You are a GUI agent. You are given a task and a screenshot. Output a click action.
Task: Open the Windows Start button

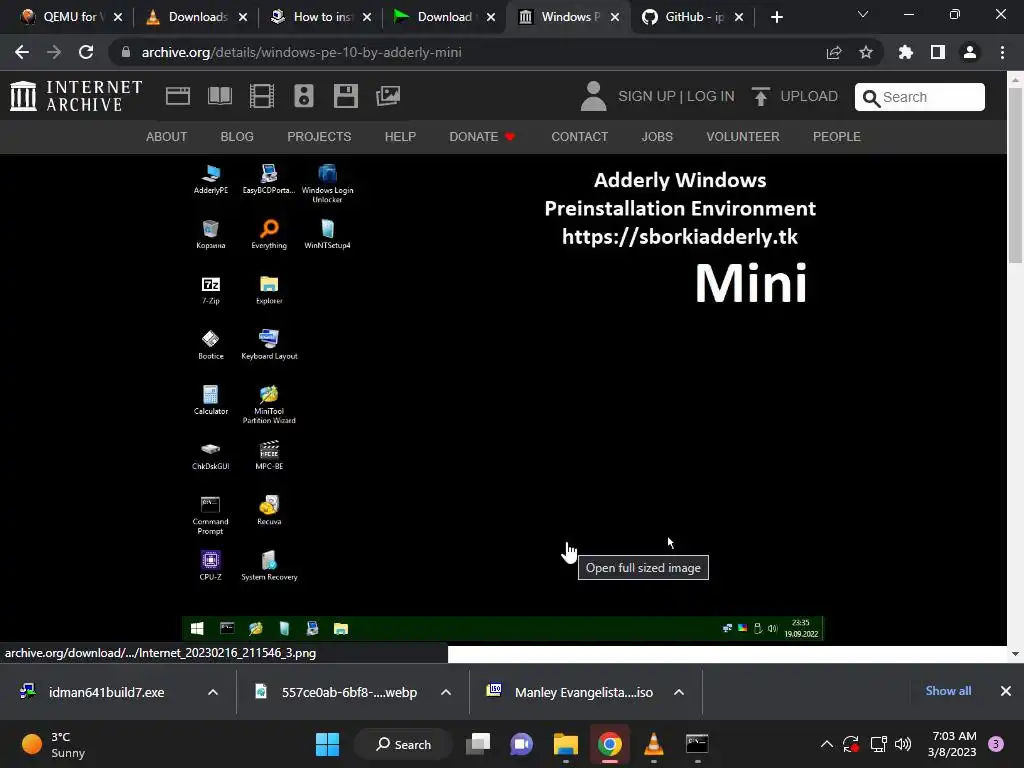point(327,744)
